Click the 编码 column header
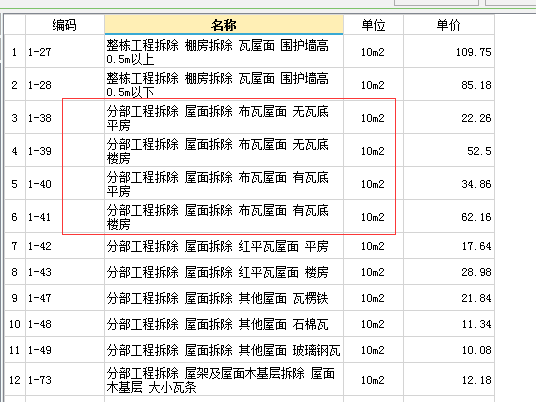 click(x=65, y=25)
